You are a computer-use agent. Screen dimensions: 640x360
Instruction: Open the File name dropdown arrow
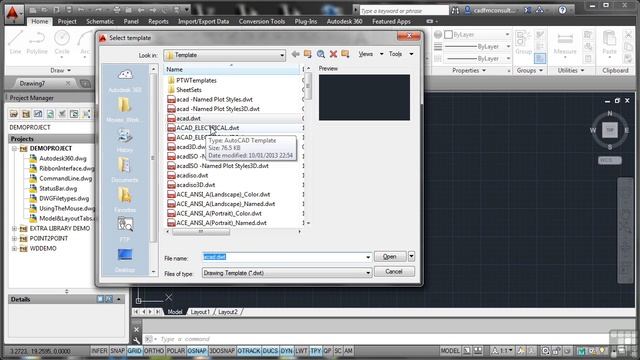(368, 257)
